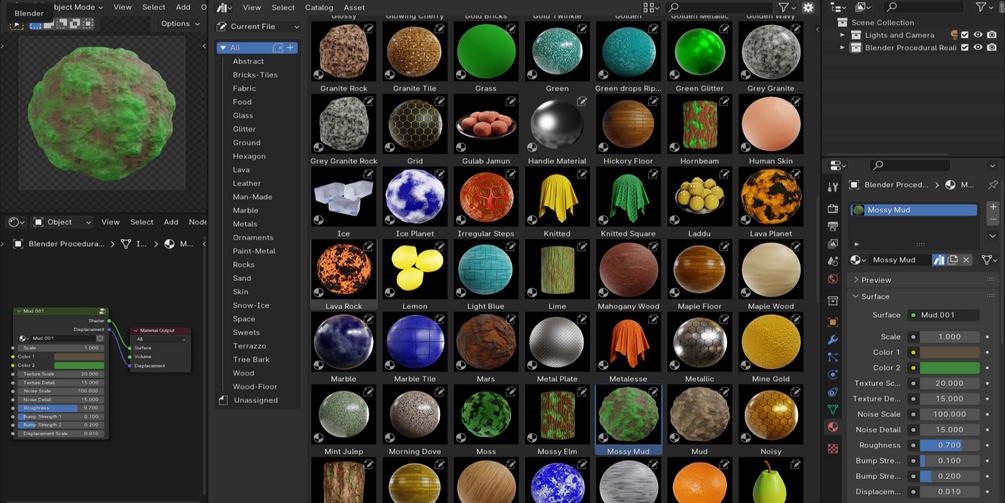Open the 3D viewport Add menu
This screenshot has width=1005, height=503.
coord(183,7)
